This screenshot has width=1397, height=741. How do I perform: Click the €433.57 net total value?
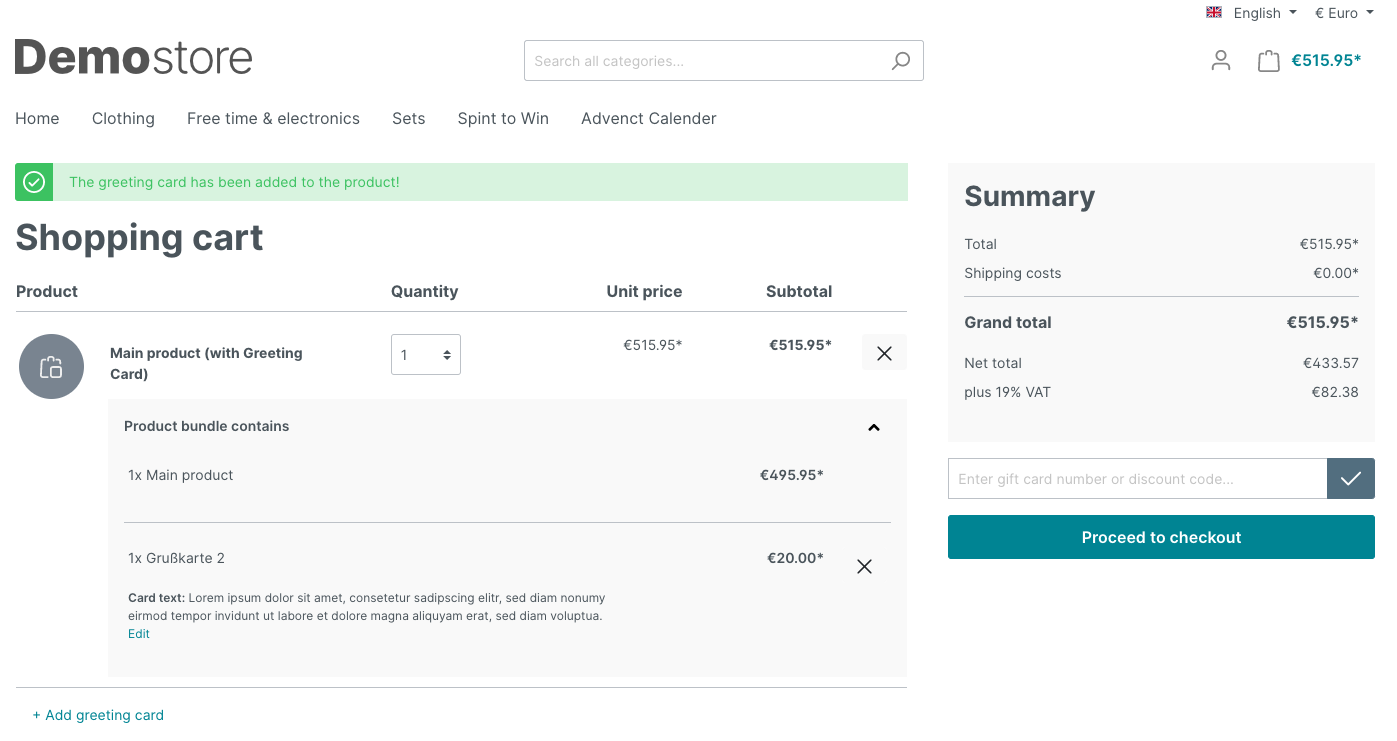pos(1330,363)
